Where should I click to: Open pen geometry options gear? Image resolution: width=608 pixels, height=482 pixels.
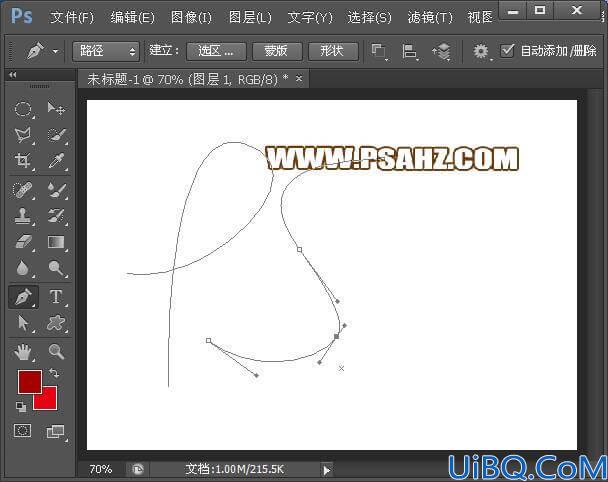(x=481, y=52)
